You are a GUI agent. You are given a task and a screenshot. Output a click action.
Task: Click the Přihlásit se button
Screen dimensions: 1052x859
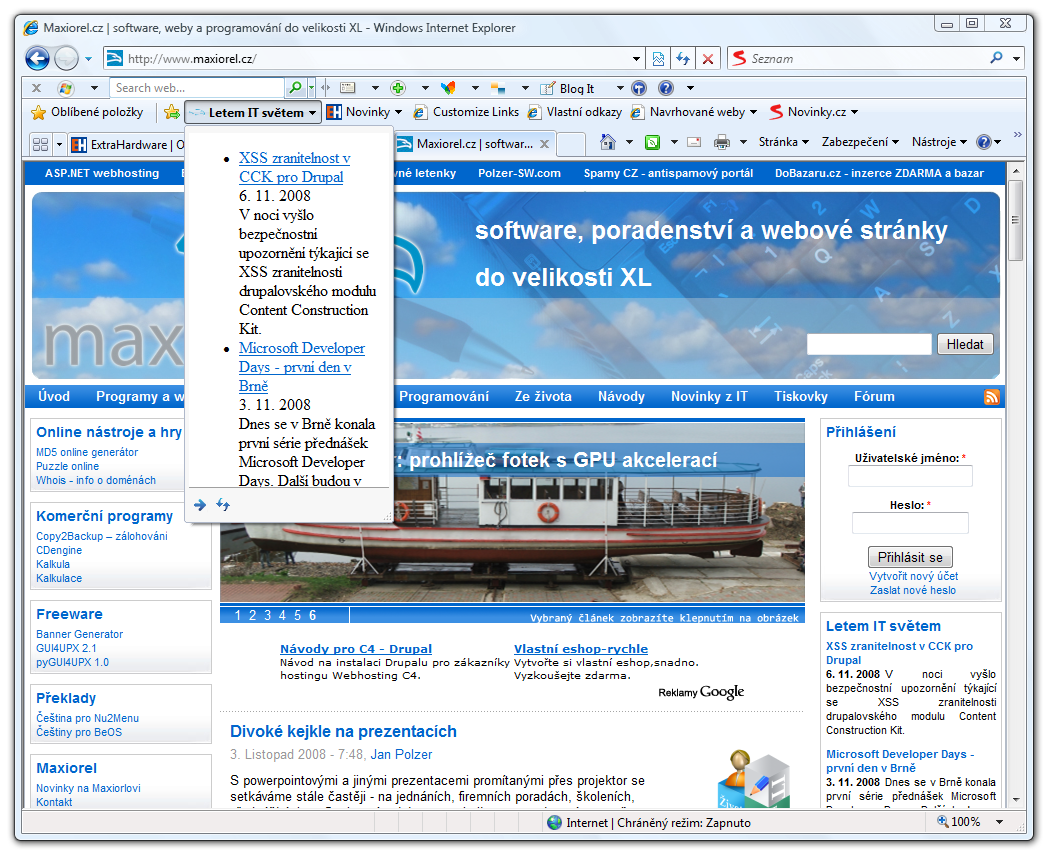910,557
